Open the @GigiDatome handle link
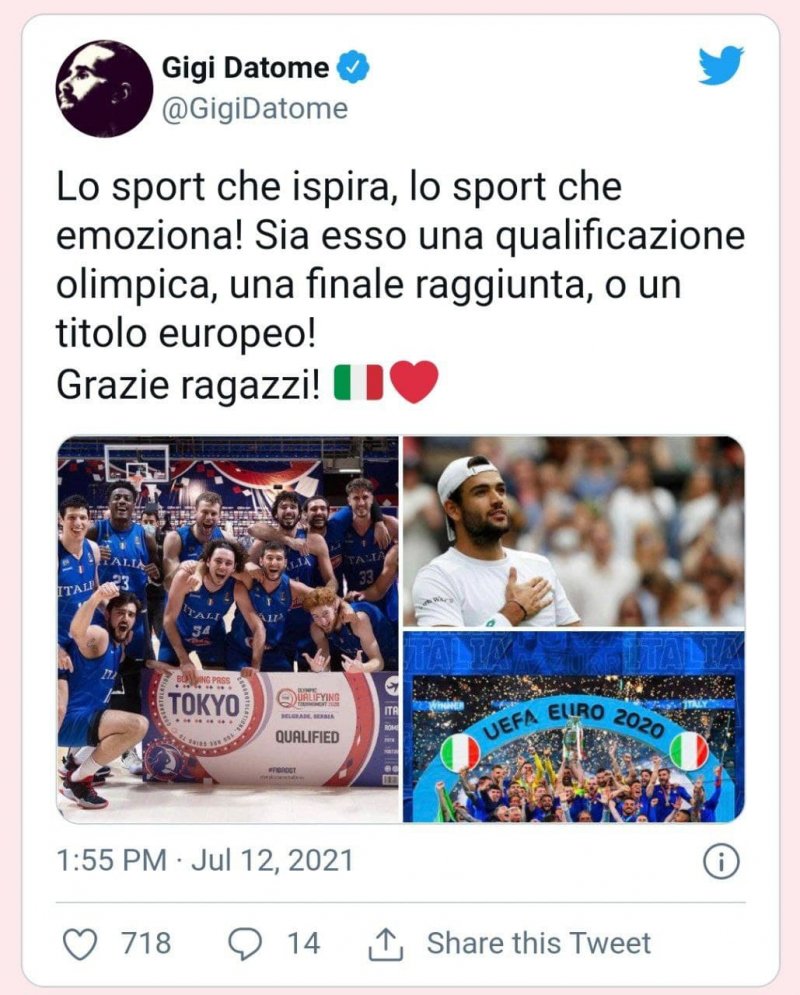Image resolution: width=800 pixels, height=995 pixels. [x=254, y=109]
